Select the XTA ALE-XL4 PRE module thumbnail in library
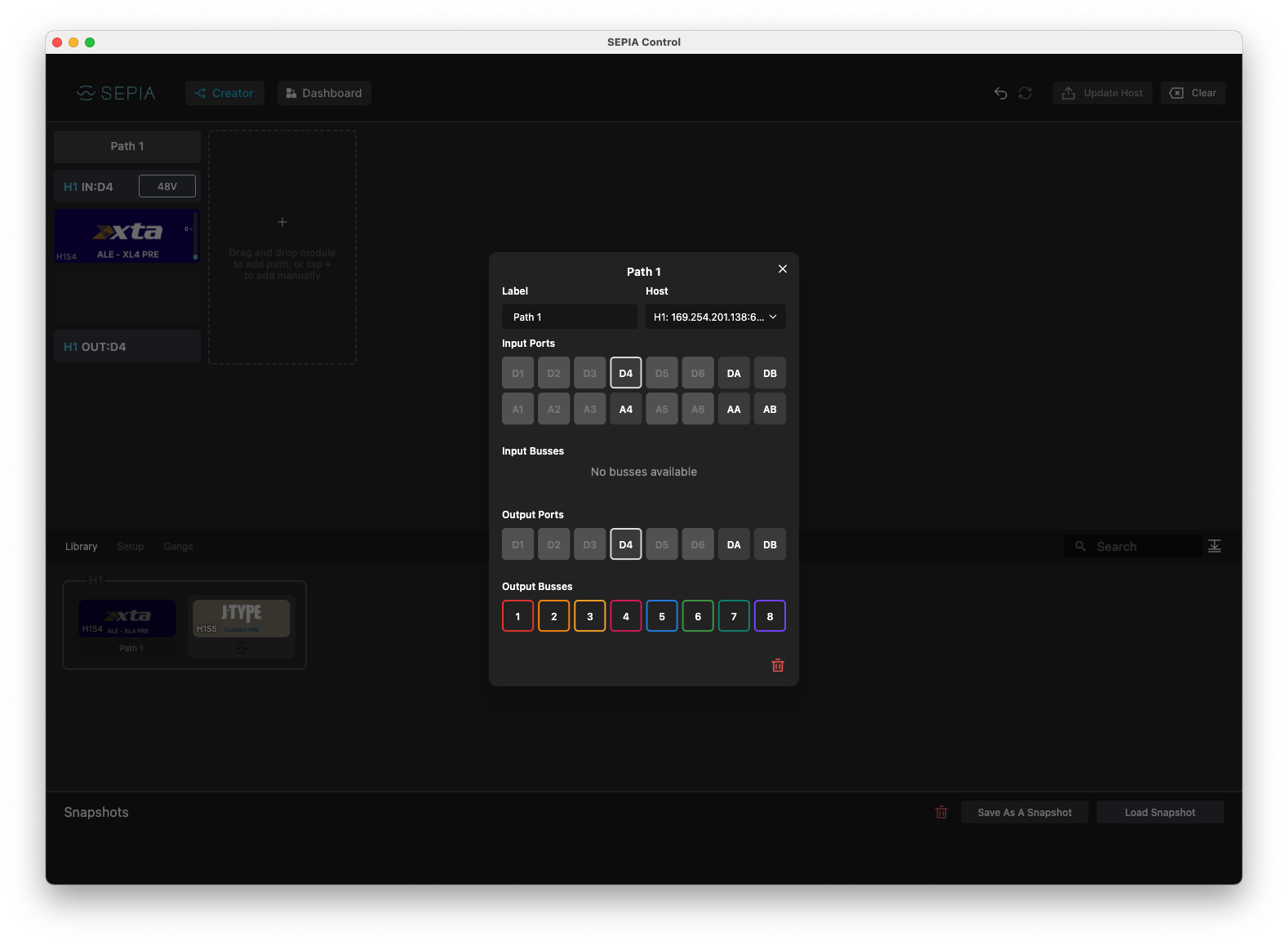 click(x=127, y=619)
